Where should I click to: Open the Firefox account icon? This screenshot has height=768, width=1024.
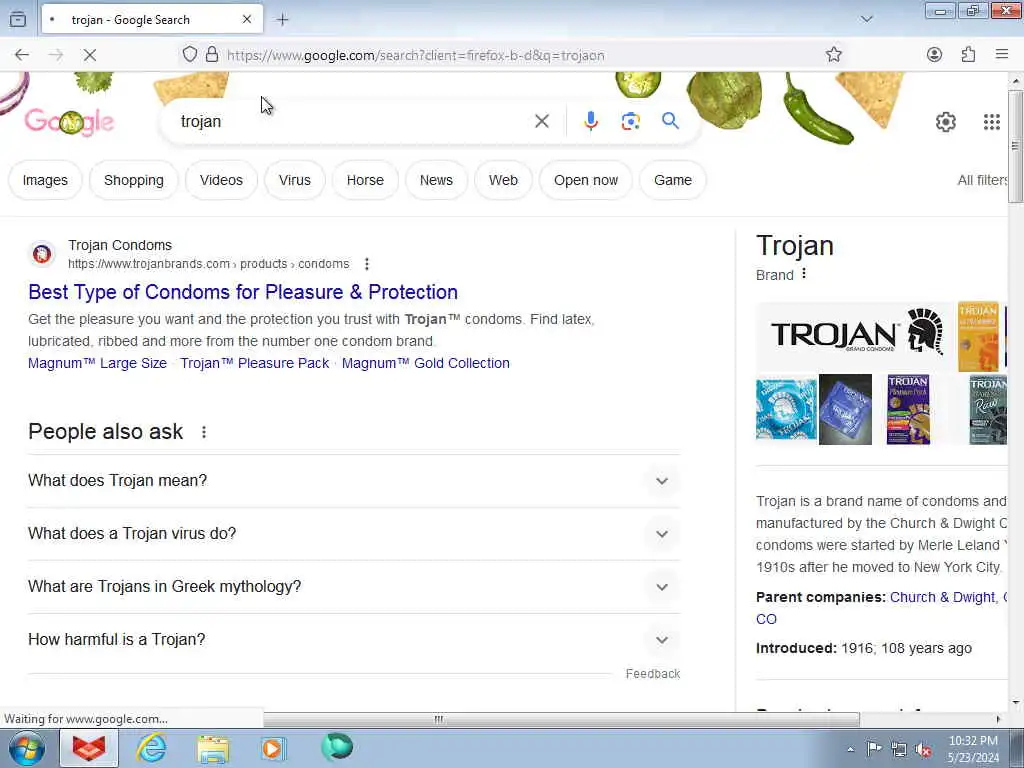935,55
